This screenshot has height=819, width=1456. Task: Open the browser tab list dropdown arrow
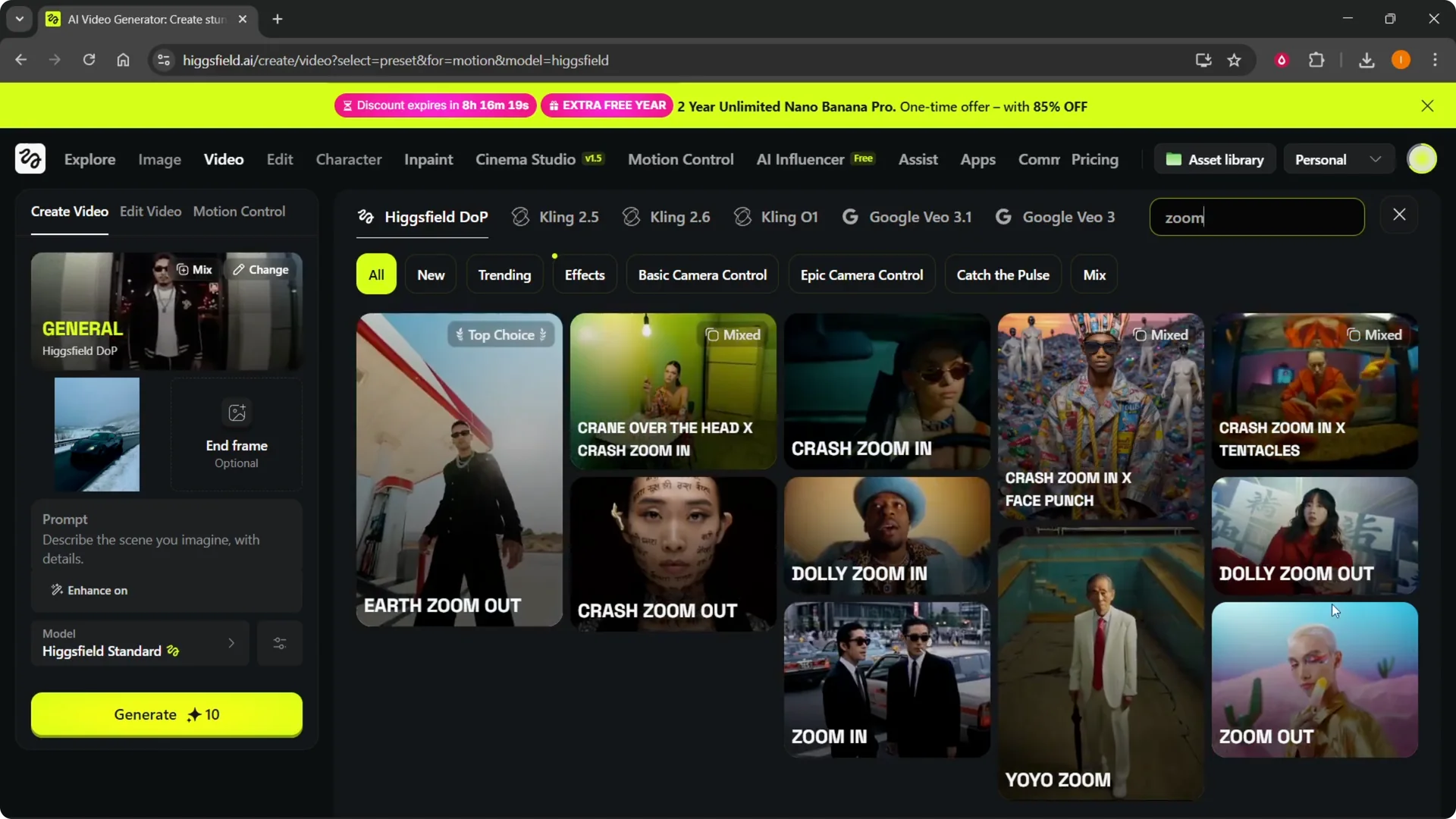click(x=20, y=19)
